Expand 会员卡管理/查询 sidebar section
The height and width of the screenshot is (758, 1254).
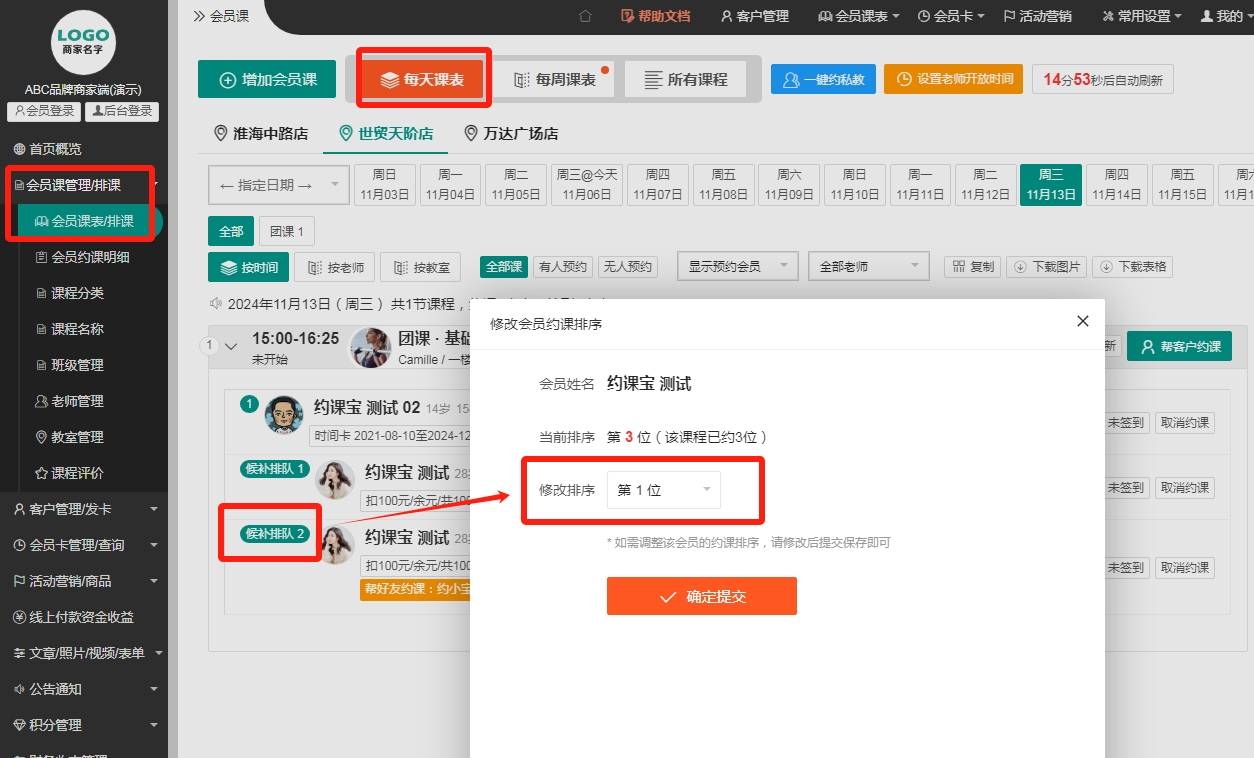pos(84,545)
